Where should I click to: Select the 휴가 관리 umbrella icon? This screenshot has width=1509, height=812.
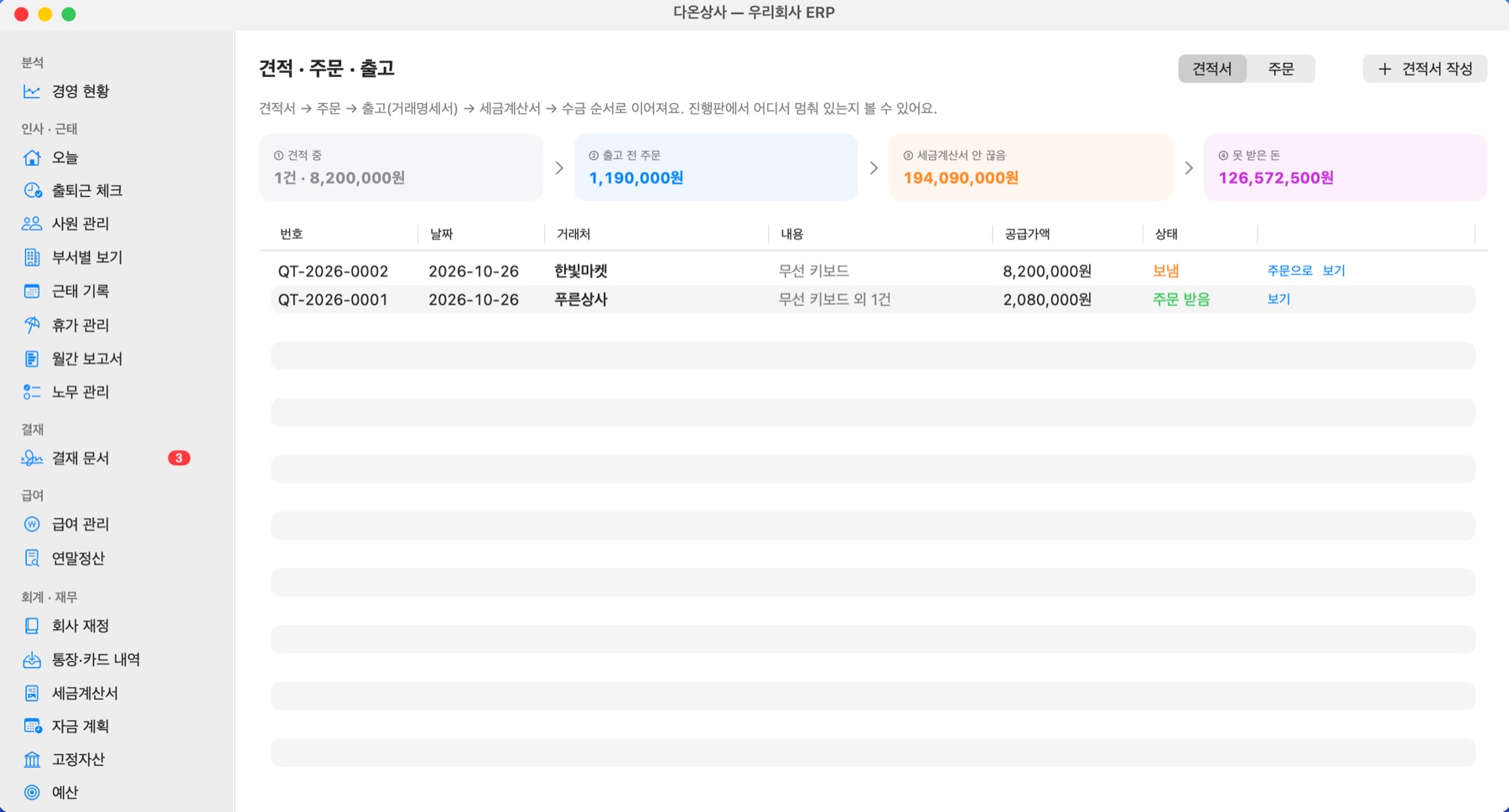click(x=32, y=325)
